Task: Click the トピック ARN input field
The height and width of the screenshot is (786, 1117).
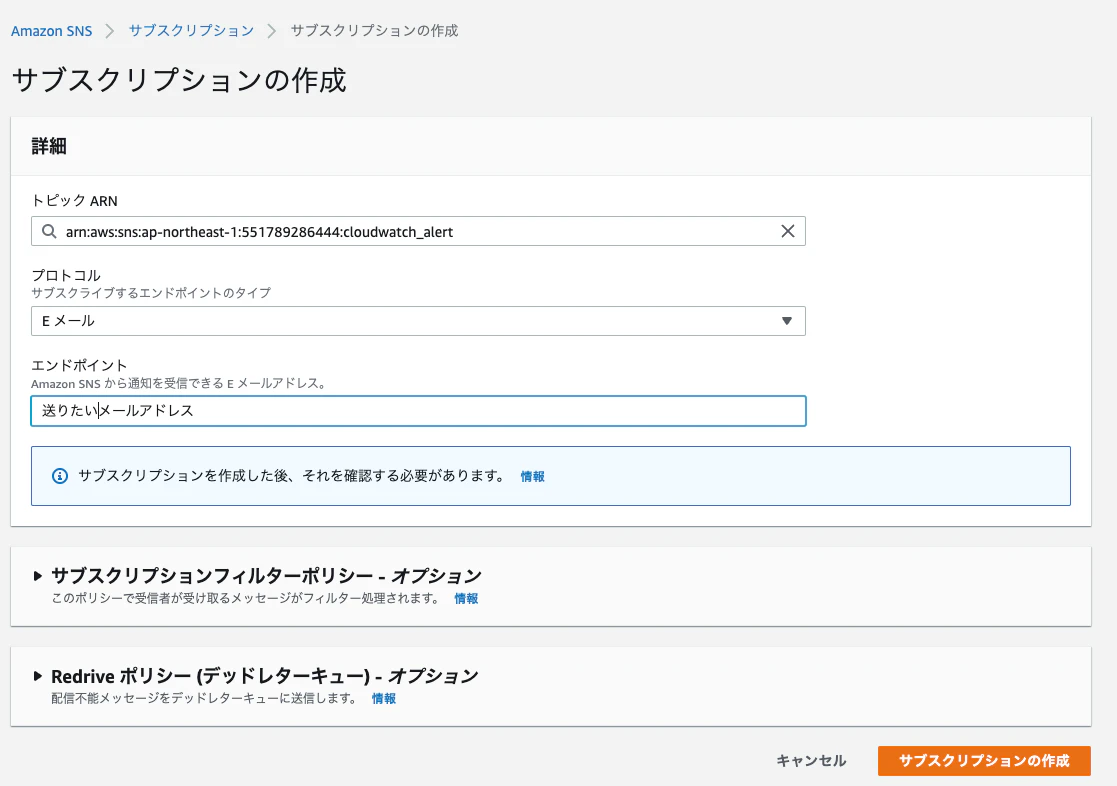Action: (418, 231)
